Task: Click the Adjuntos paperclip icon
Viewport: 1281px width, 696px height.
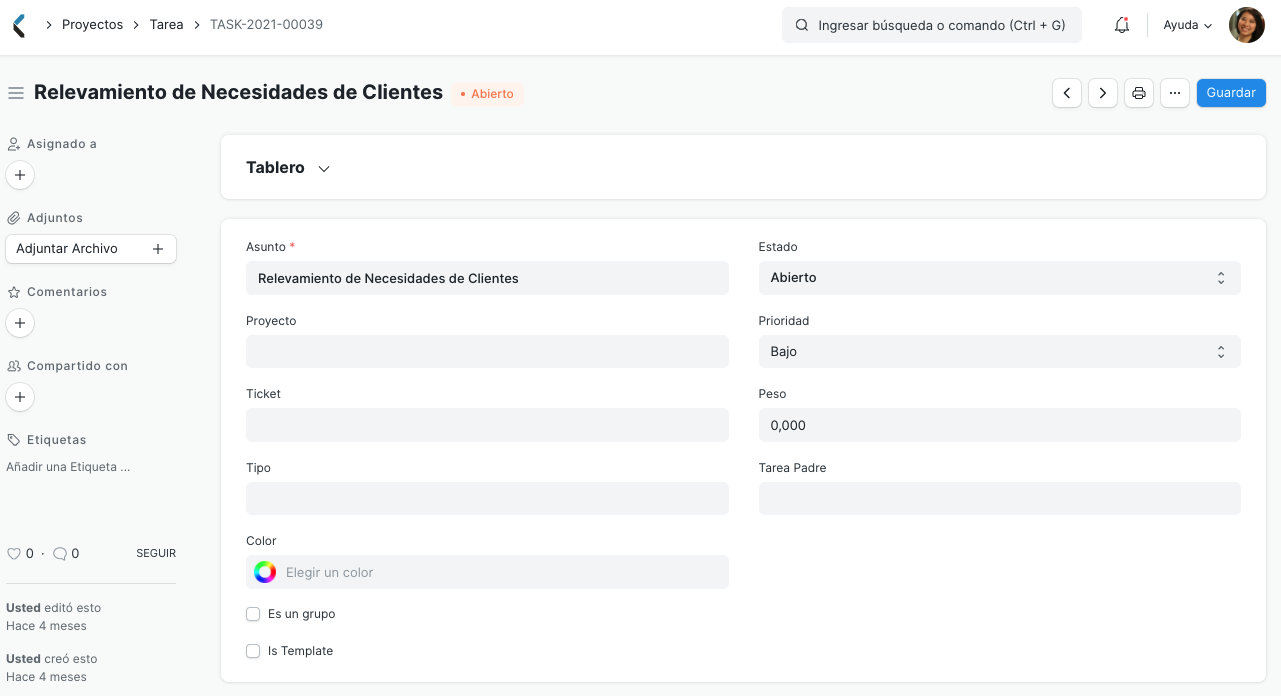Action: (x=14, y=218)
